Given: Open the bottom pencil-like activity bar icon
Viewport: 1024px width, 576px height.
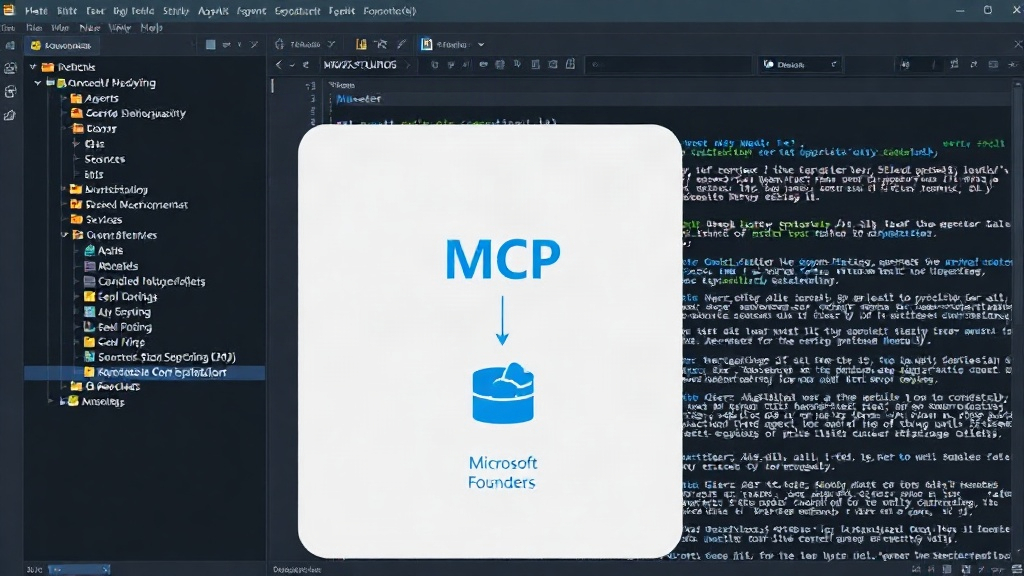Looking at the screenshot, I should point(10,116).
